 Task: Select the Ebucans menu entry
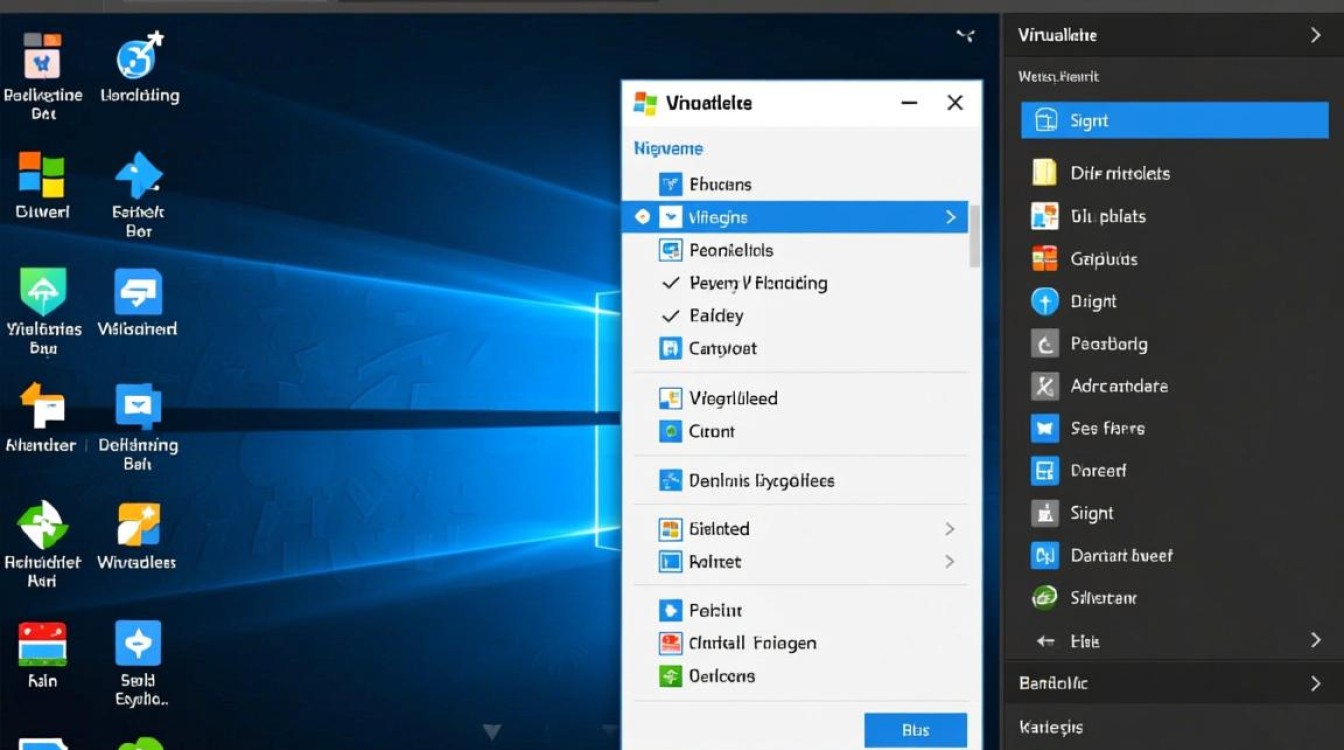(720, 184)
